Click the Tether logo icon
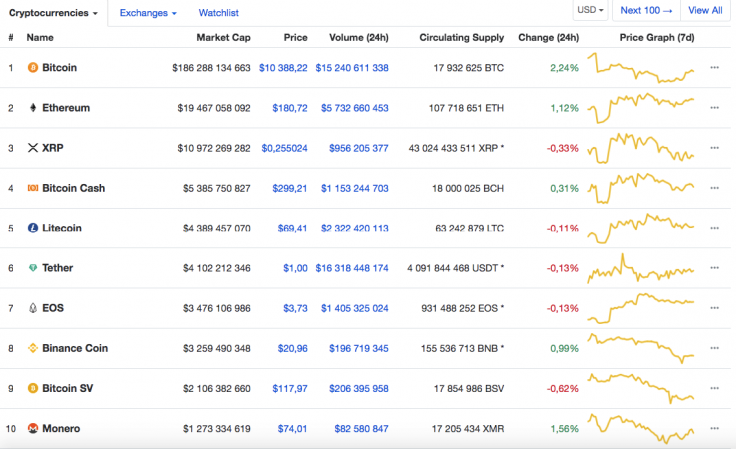Image resolution: width=736 pixels, height=449 pixels. coord(33,268)
